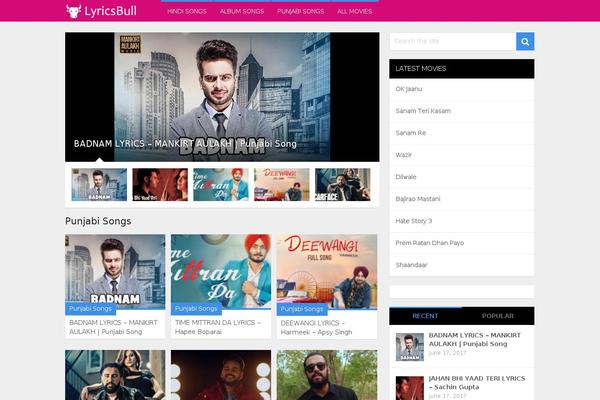600x400 pixels.
Task: Open recent post 'JAHAN BHI YAAD TERI LYRICS'
Action: click(x=477, y=383)
